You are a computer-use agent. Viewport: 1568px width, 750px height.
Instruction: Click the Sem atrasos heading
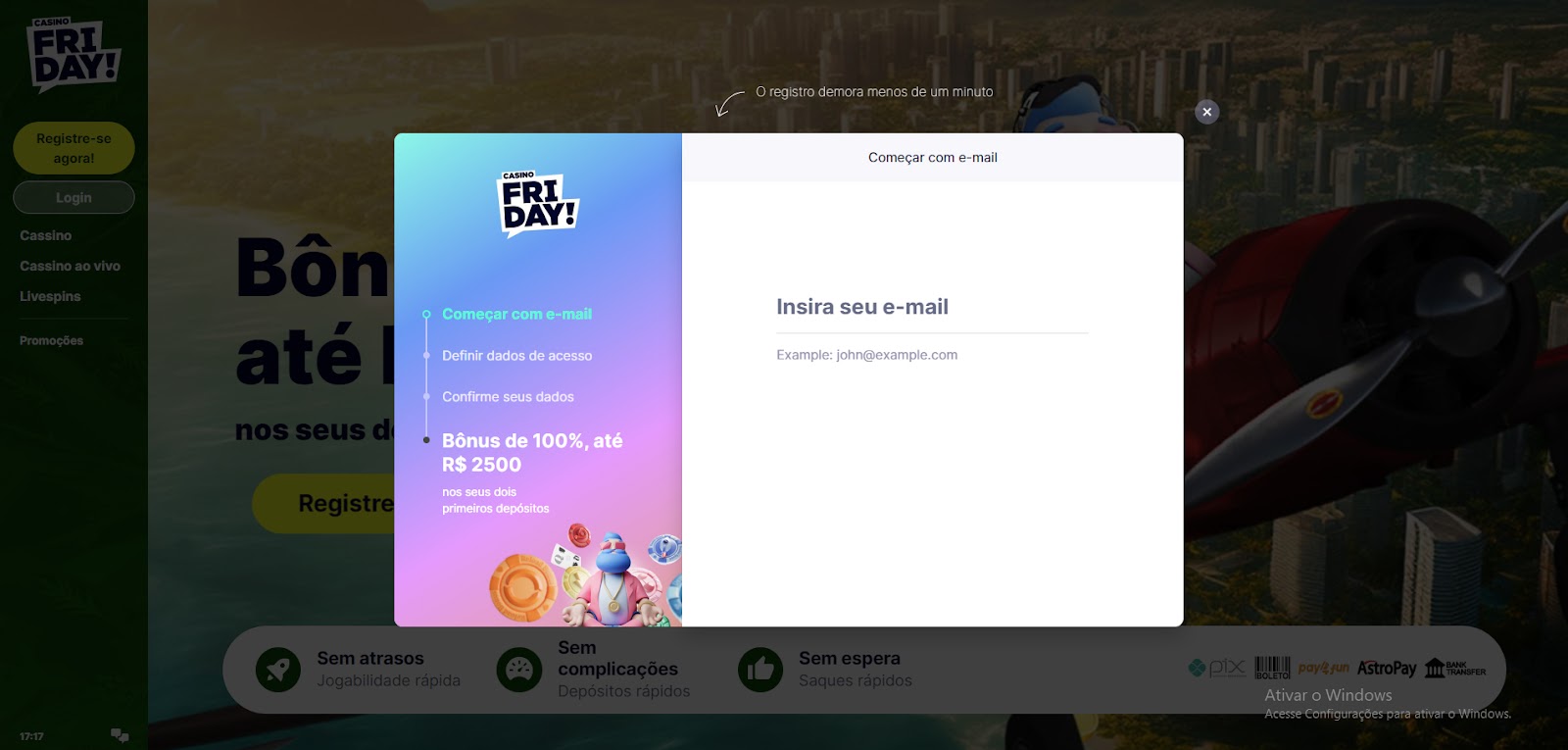pyautogui.click(x=370, y=659)
